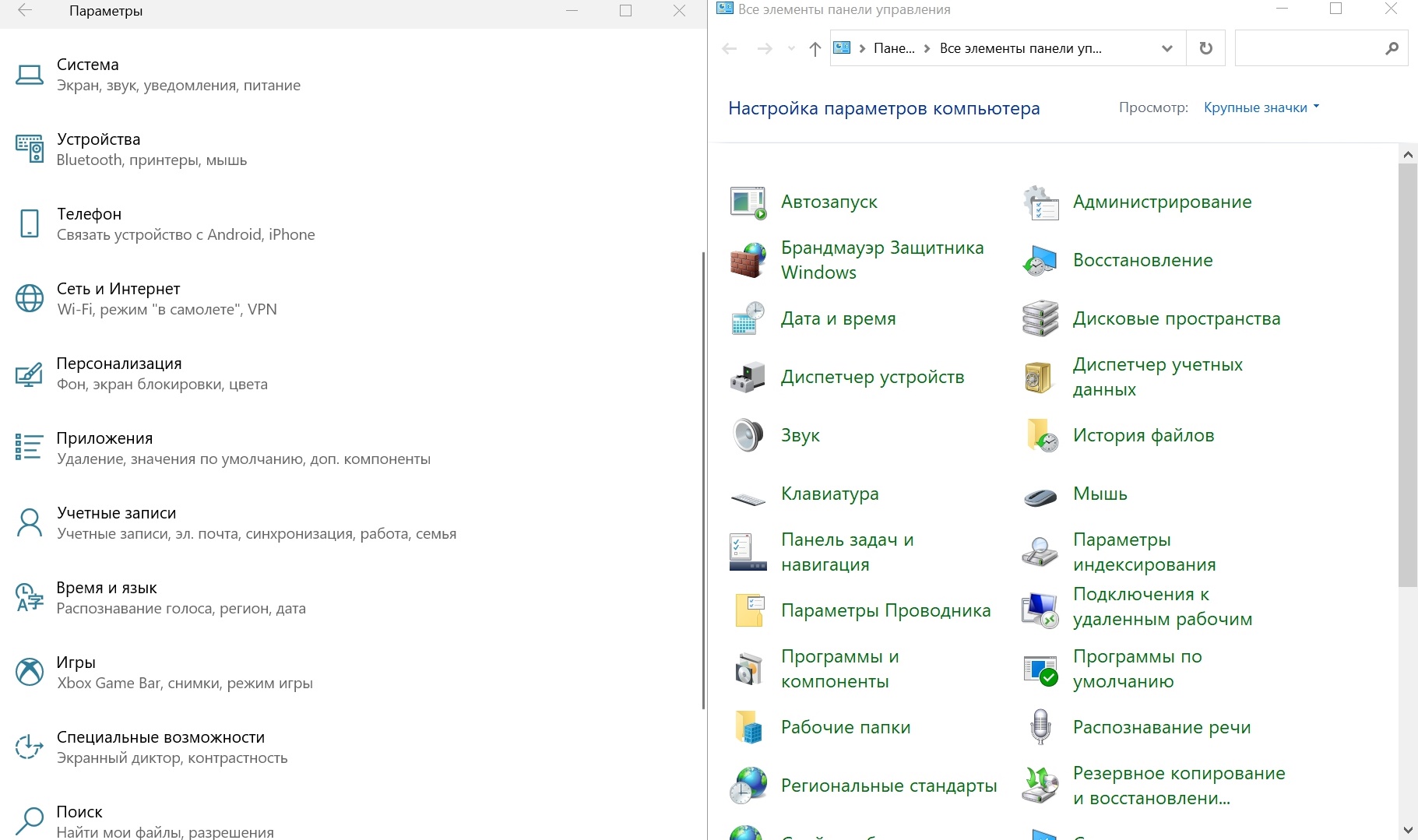Click the Поиск magnifier icon in Settings
The image size is (1418, 840).
point(30,821)
